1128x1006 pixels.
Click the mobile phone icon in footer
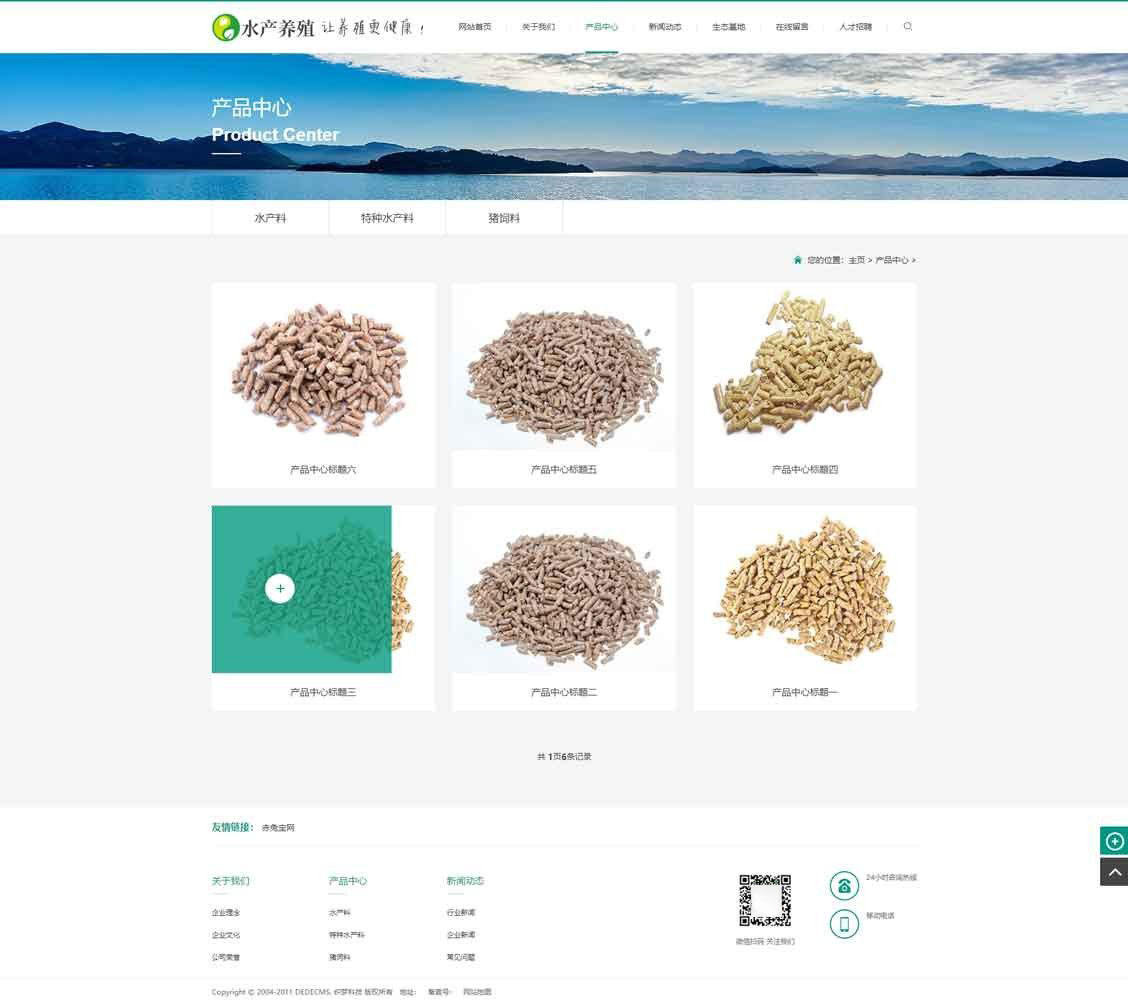[844, 924]
